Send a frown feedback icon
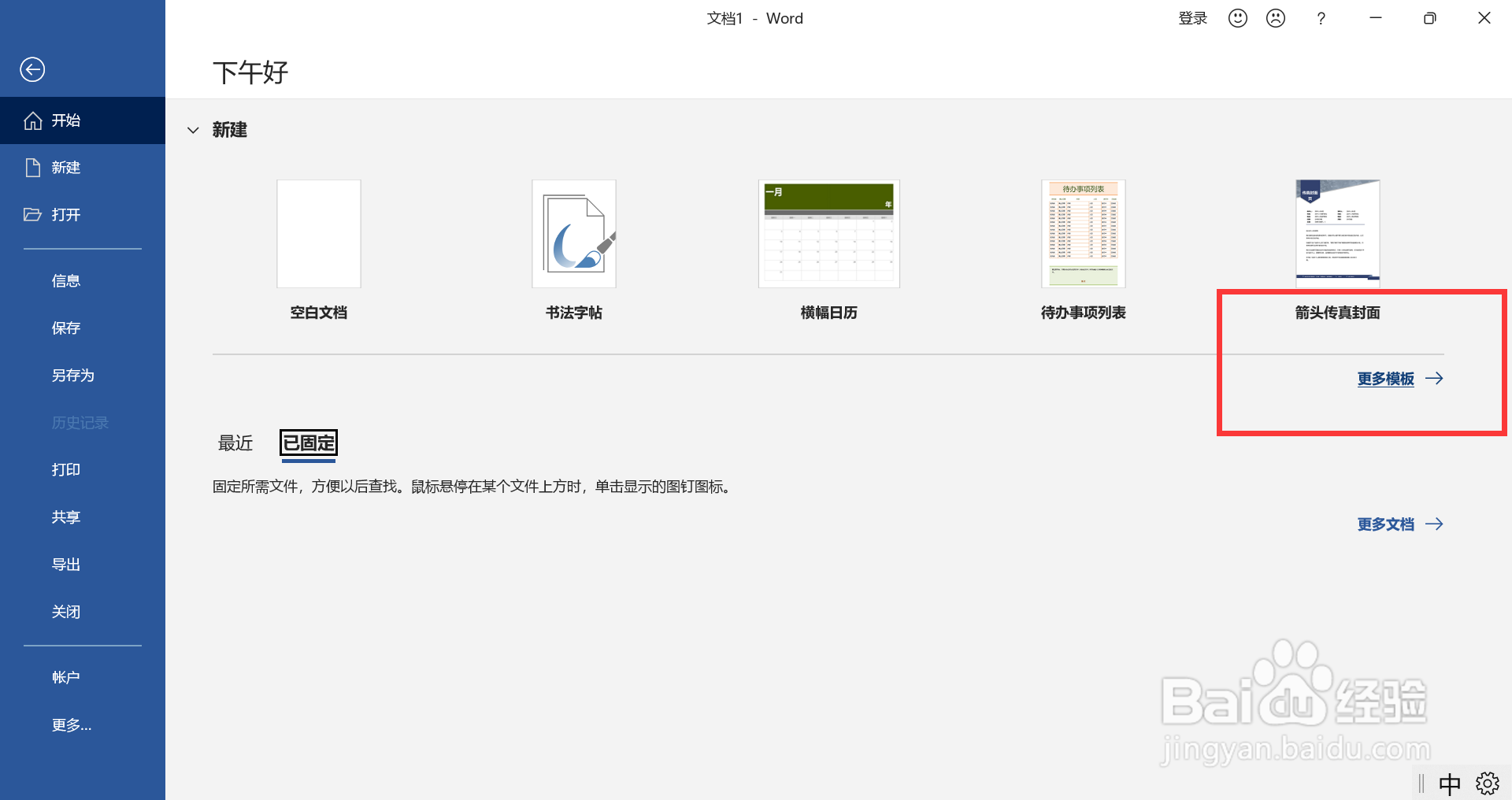Image resolution: width=1512 pixels, height=800 pixels. click(x=1276, y=18)
